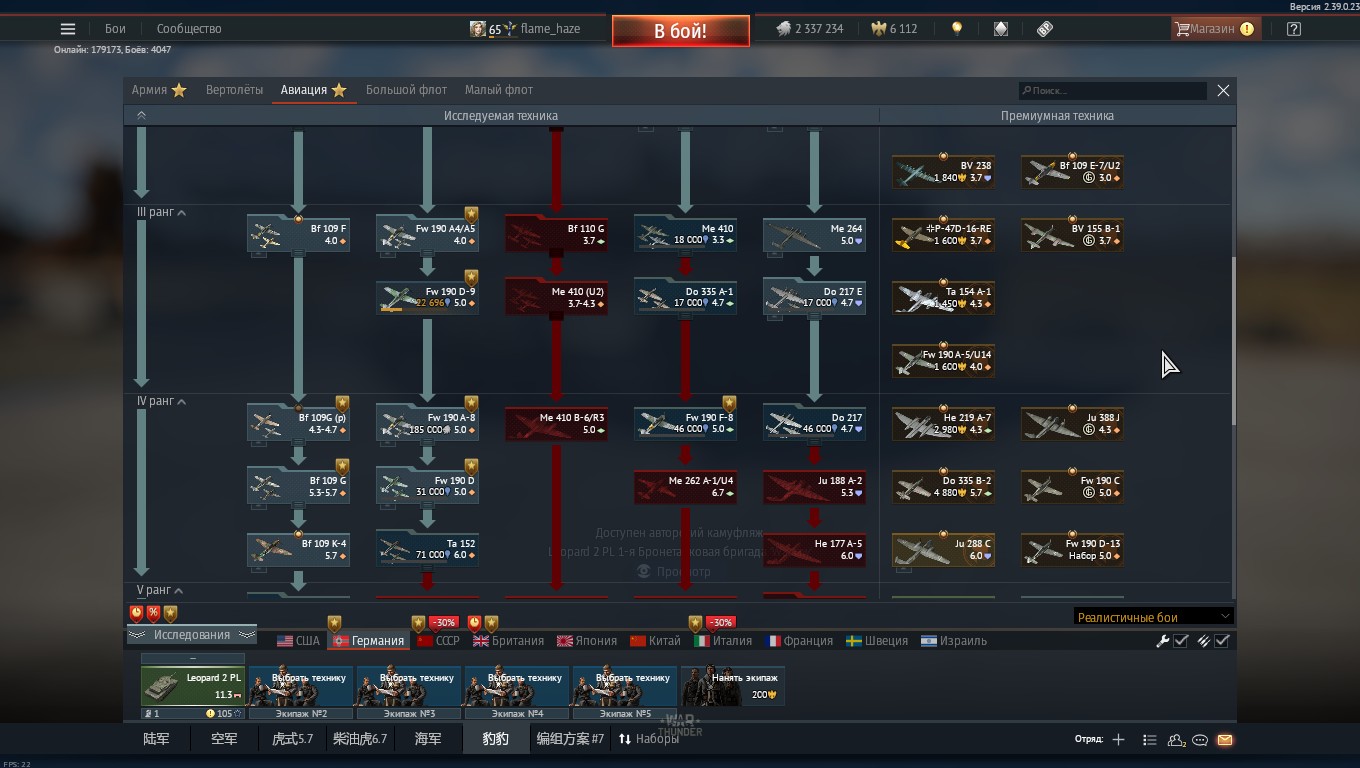Click the Silver Lions balance 2 337 234
This screenshot has width=1360, height=768.
click(810, 29)
